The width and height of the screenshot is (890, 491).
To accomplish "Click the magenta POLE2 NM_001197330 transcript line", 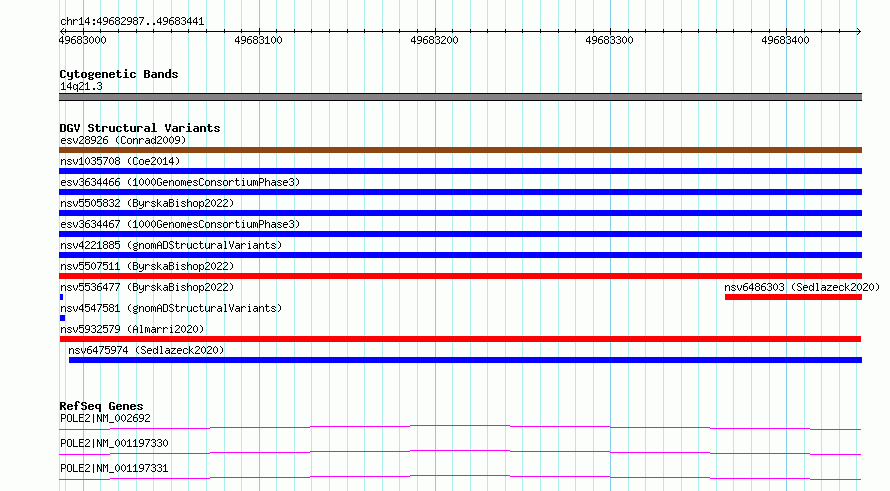I will (460, 452).
